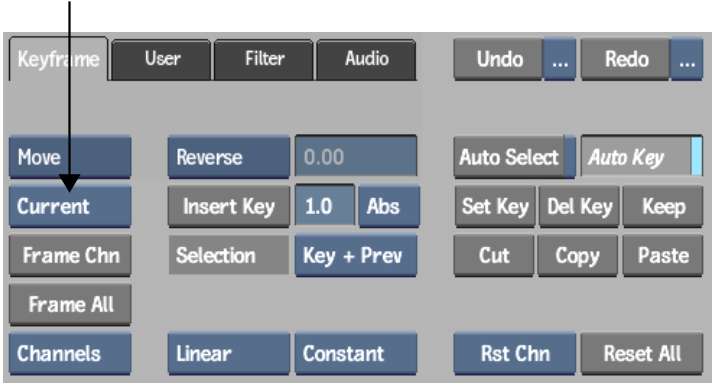This screenshot has width=716, height=386.
Task: Toggle the Abs mode button
Action: point(389,206)
